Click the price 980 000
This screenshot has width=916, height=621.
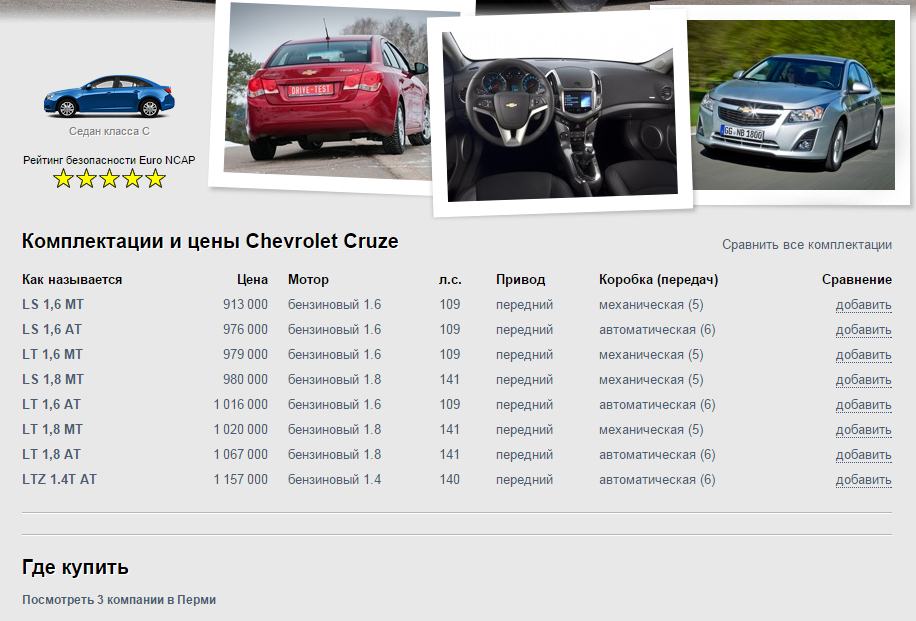[x=245, y=380]
